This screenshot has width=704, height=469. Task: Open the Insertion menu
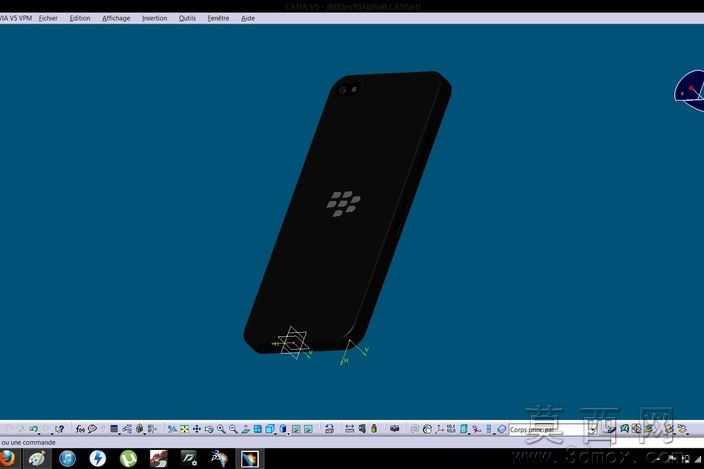pyautogui.click(x=154, y=18)
